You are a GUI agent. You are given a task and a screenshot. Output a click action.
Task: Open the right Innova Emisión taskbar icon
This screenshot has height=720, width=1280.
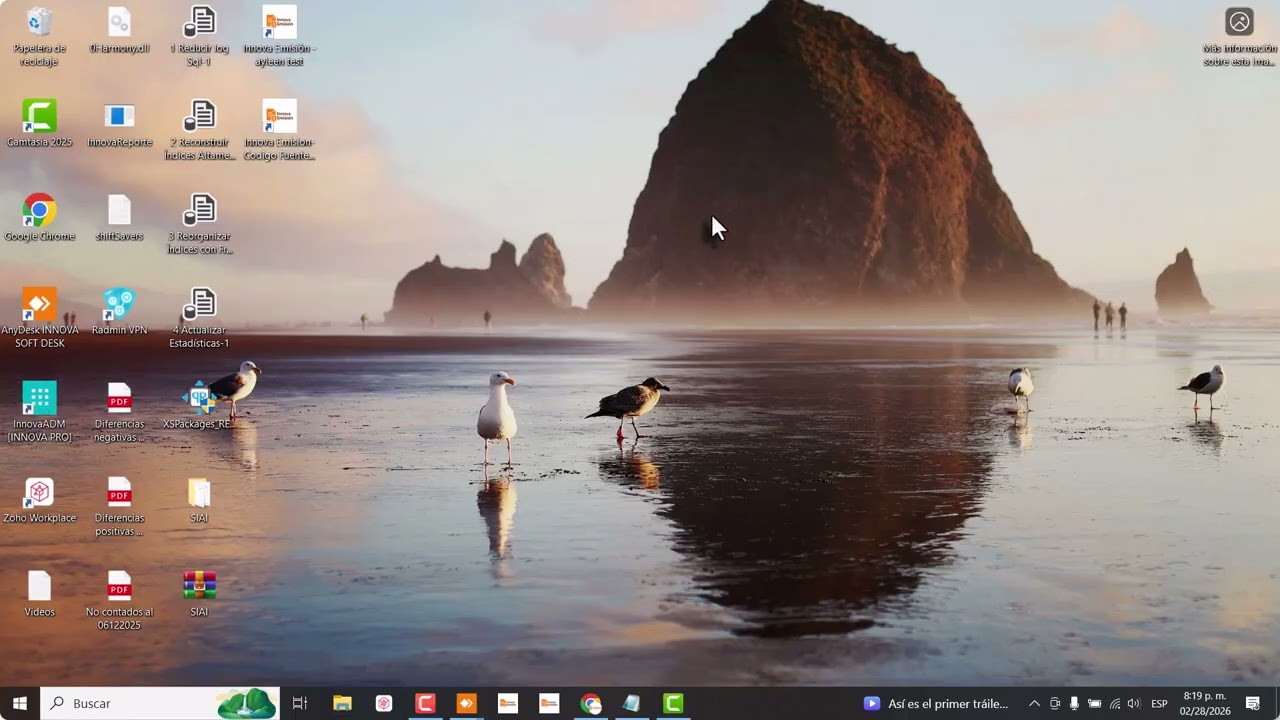pyautogui.click(x=549, y=703)
